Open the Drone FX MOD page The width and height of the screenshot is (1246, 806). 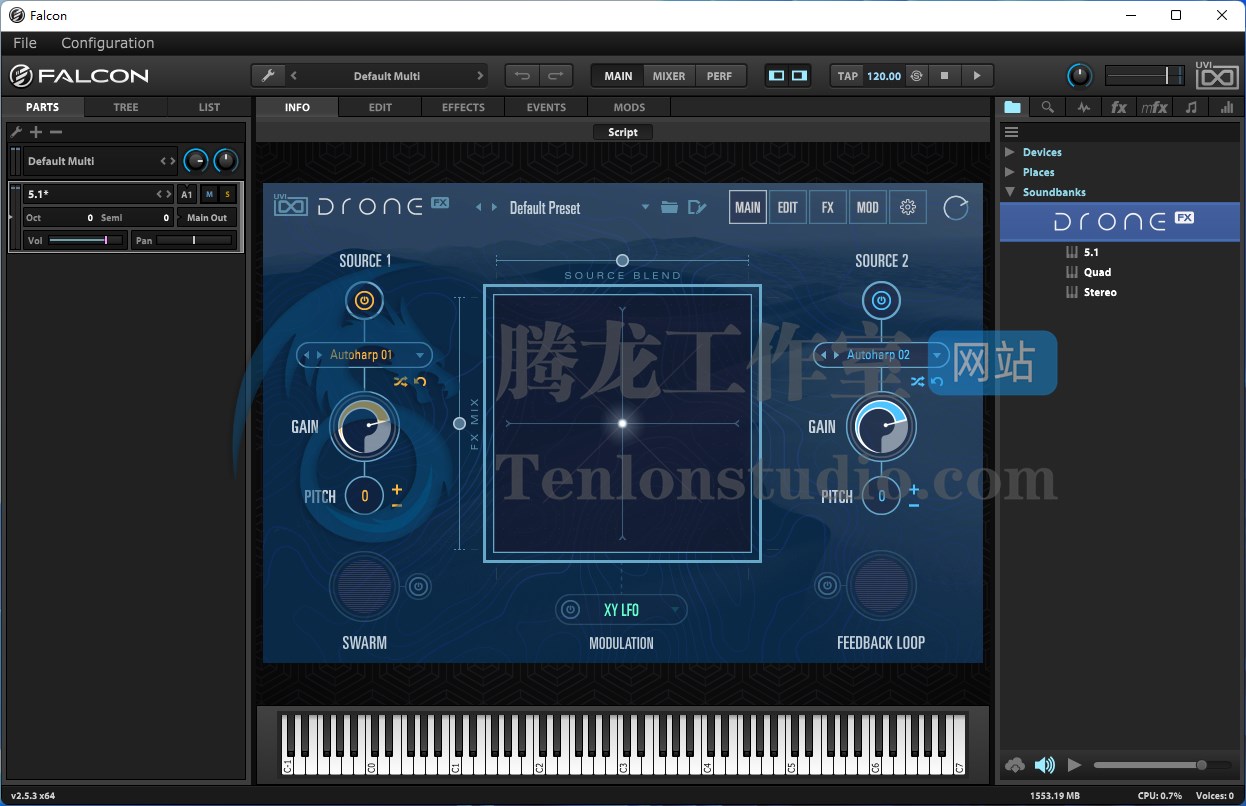[x=868, y=207]
